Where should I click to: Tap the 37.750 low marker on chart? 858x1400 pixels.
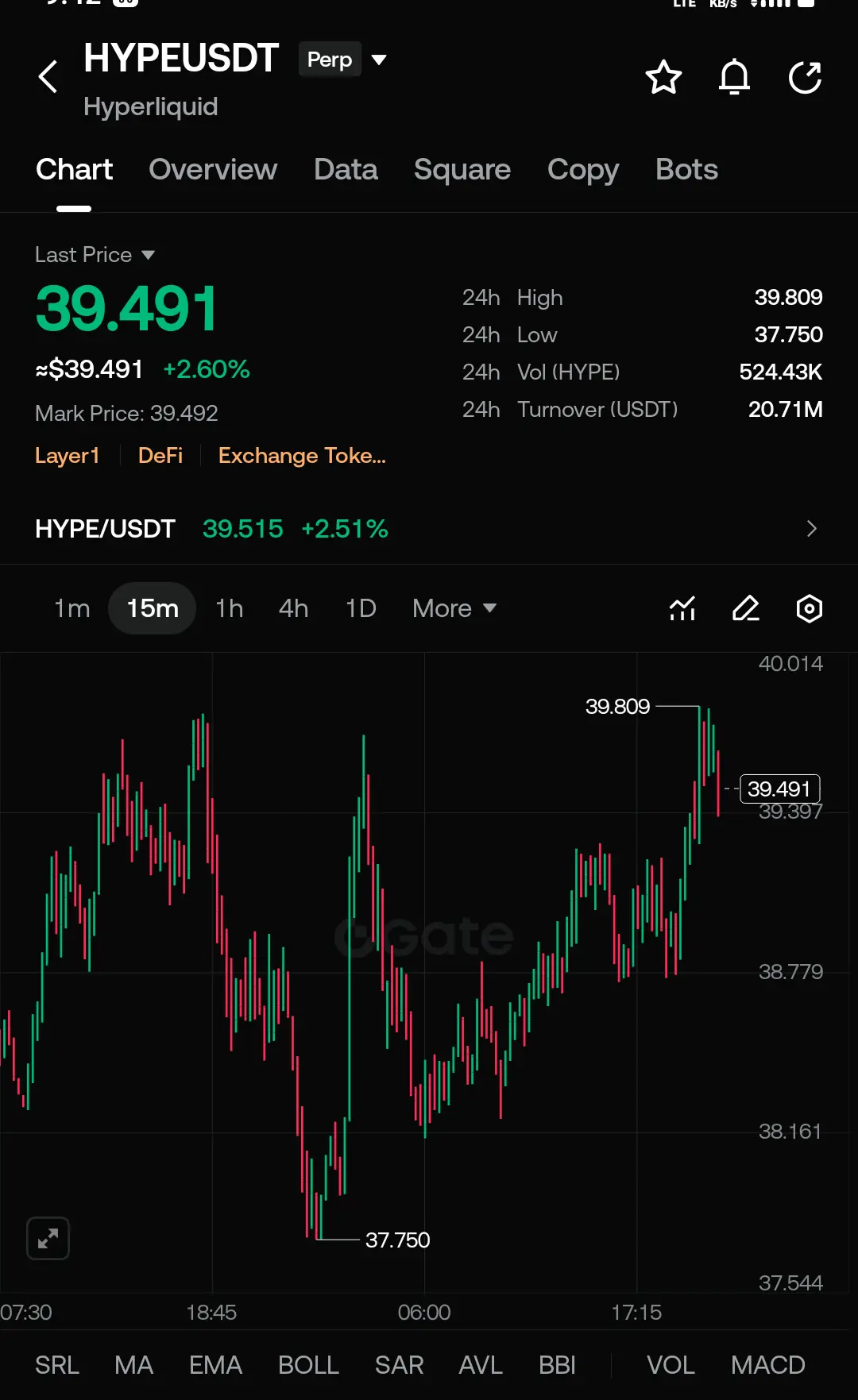397,1240
